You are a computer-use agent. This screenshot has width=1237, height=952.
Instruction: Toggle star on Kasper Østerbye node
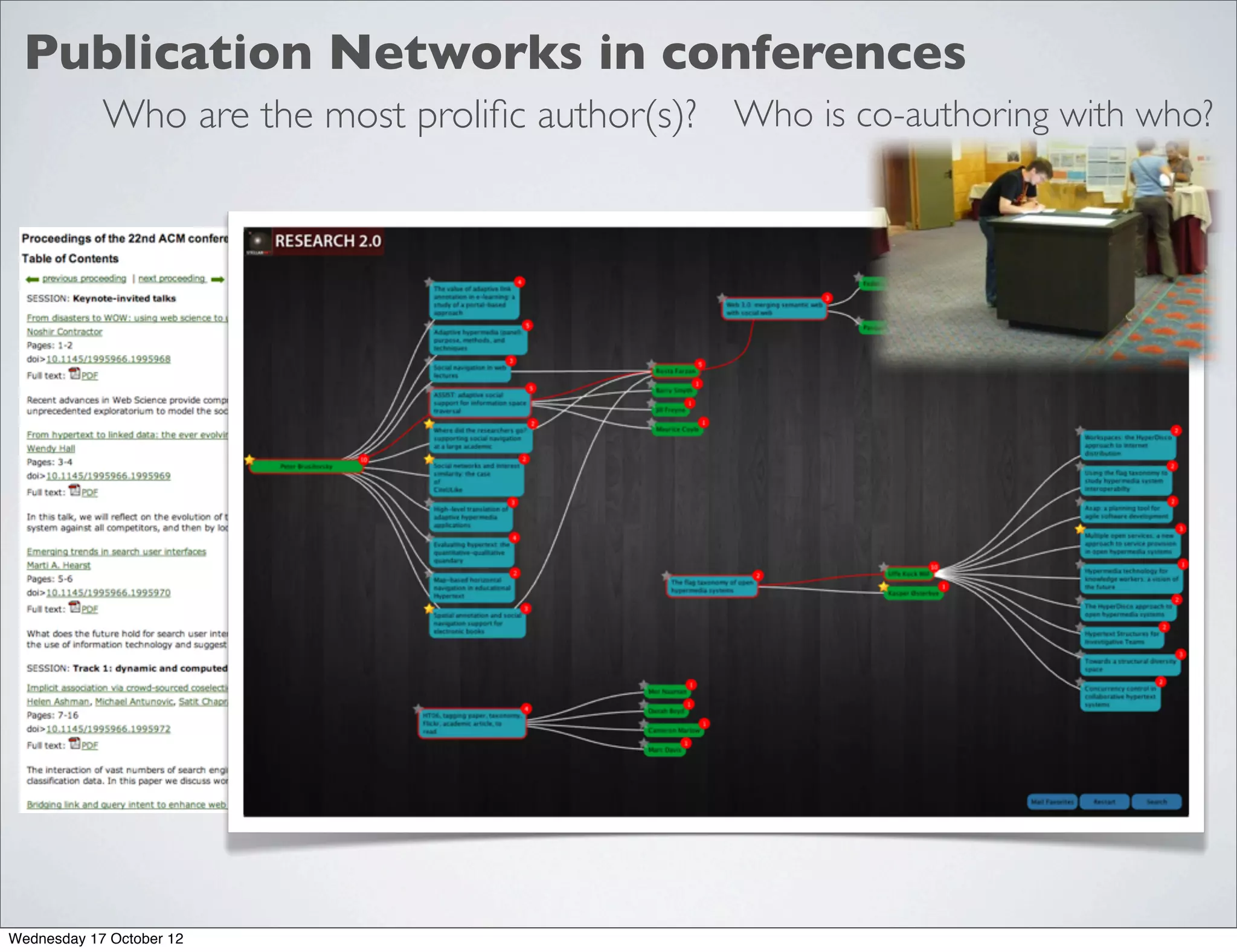[884, 587]
